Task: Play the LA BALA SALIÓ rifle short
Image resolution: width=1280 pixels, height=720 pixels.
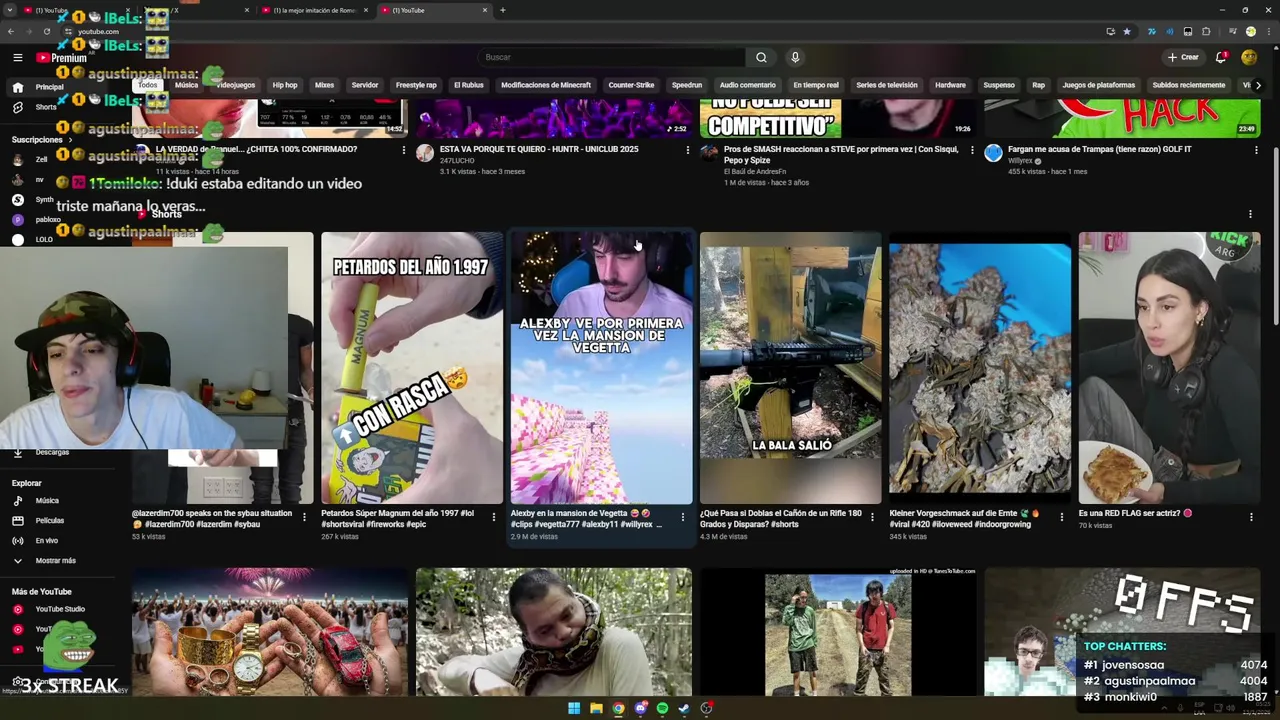Action: (x=790, y=368)
